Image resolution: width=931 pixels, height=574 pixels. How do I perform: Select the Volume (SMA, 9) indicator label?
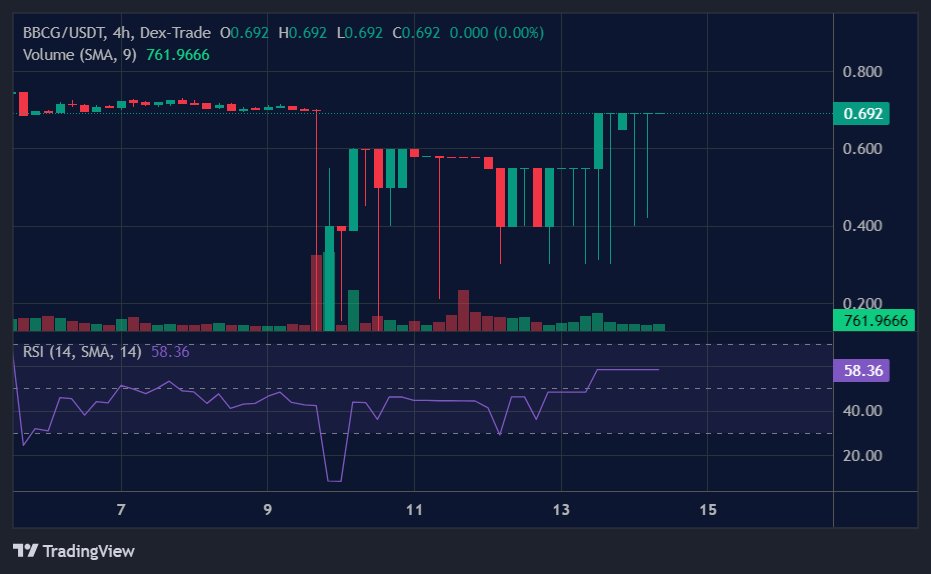(80, 55)
